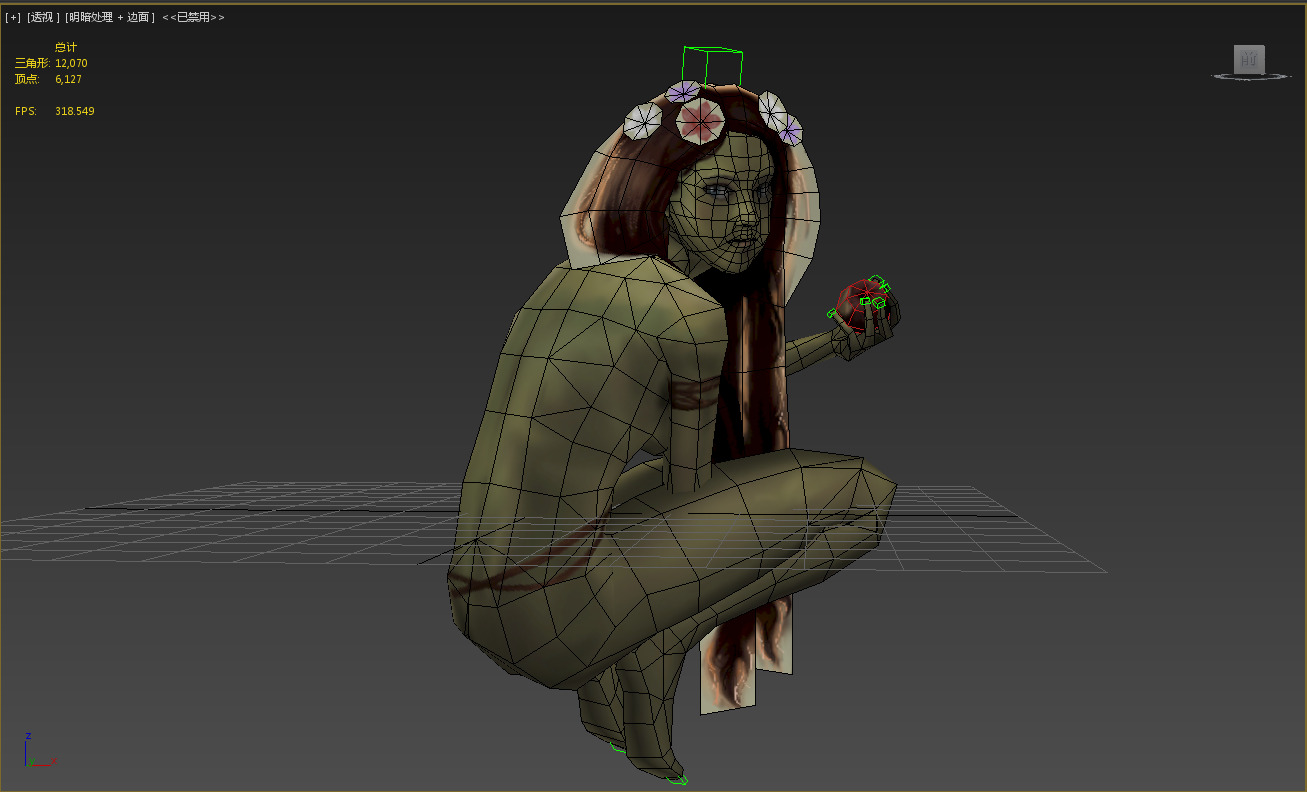The width and height of the screenshot is (1307, 792).
Task: Select the red wireframe apple in hand
Action: [861, 303]
